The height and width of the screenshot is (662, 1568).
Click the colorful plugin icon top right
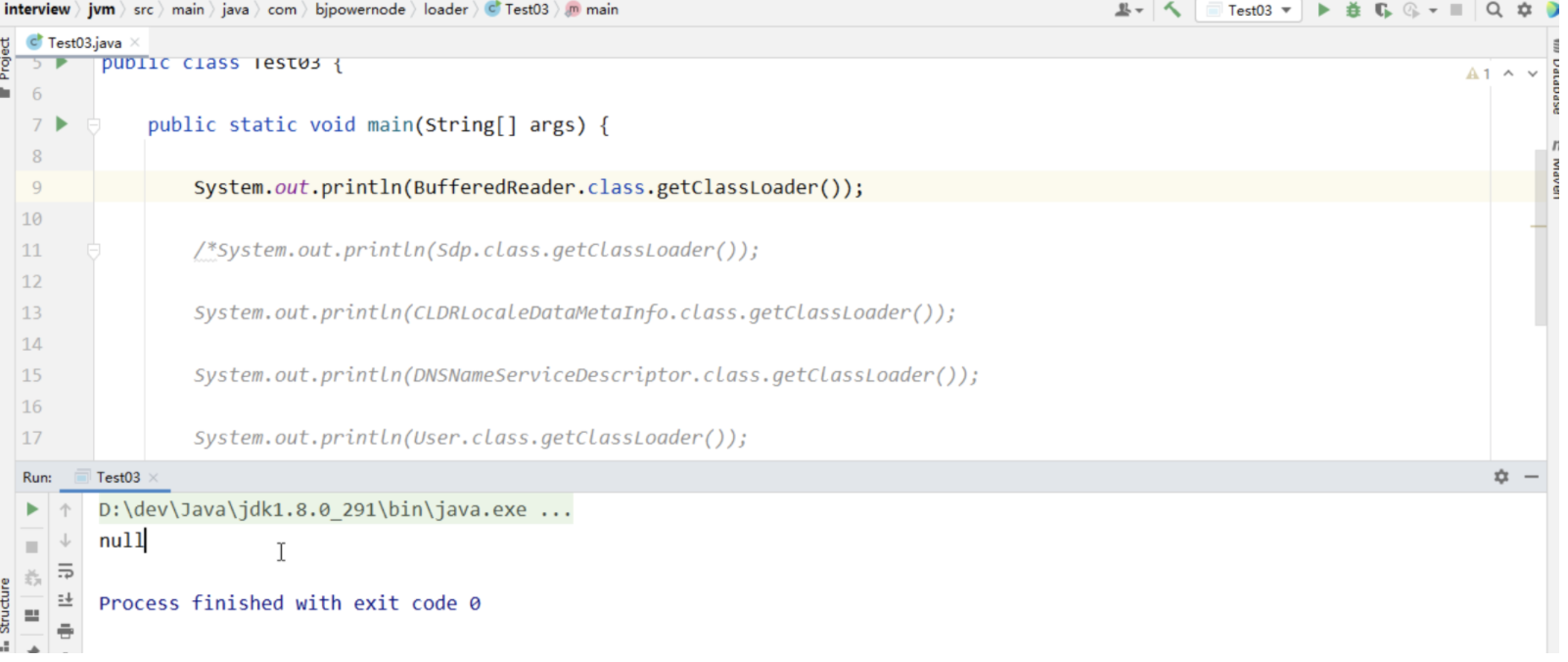[1553, 10]
